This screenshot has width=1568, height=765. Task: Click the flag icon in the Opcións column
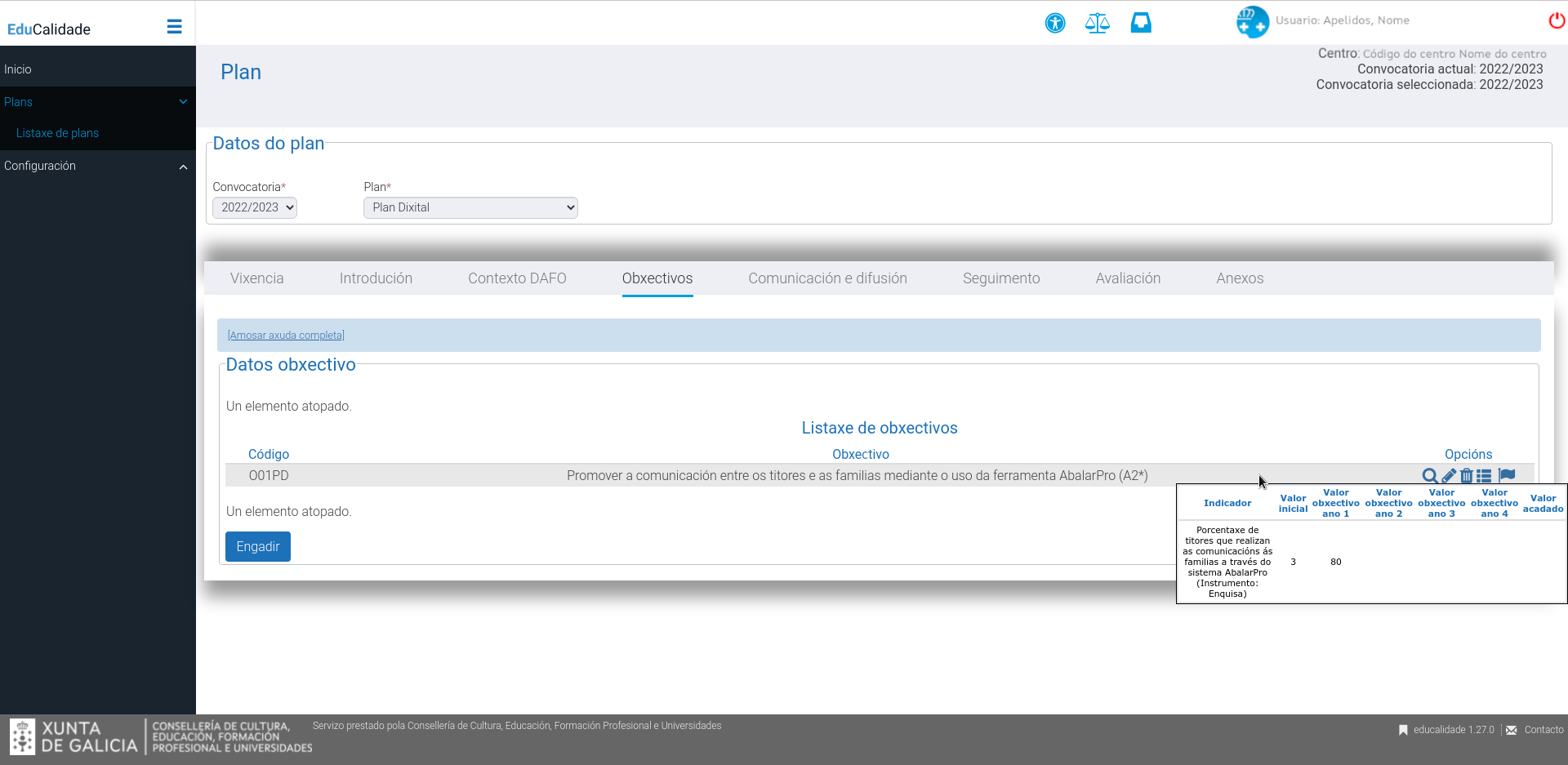point(1508,475)
